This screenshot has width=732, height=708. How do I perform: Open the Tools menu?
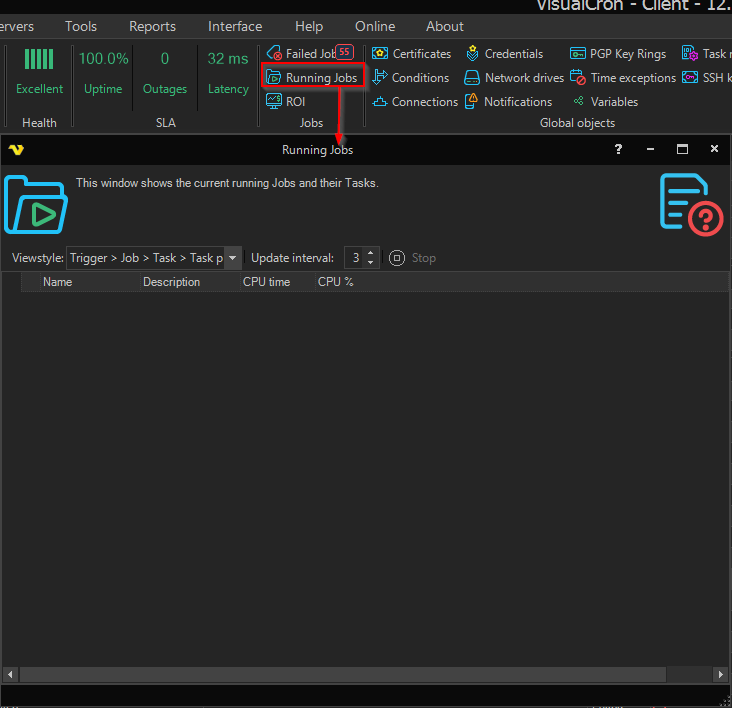[x=81, y=26]
